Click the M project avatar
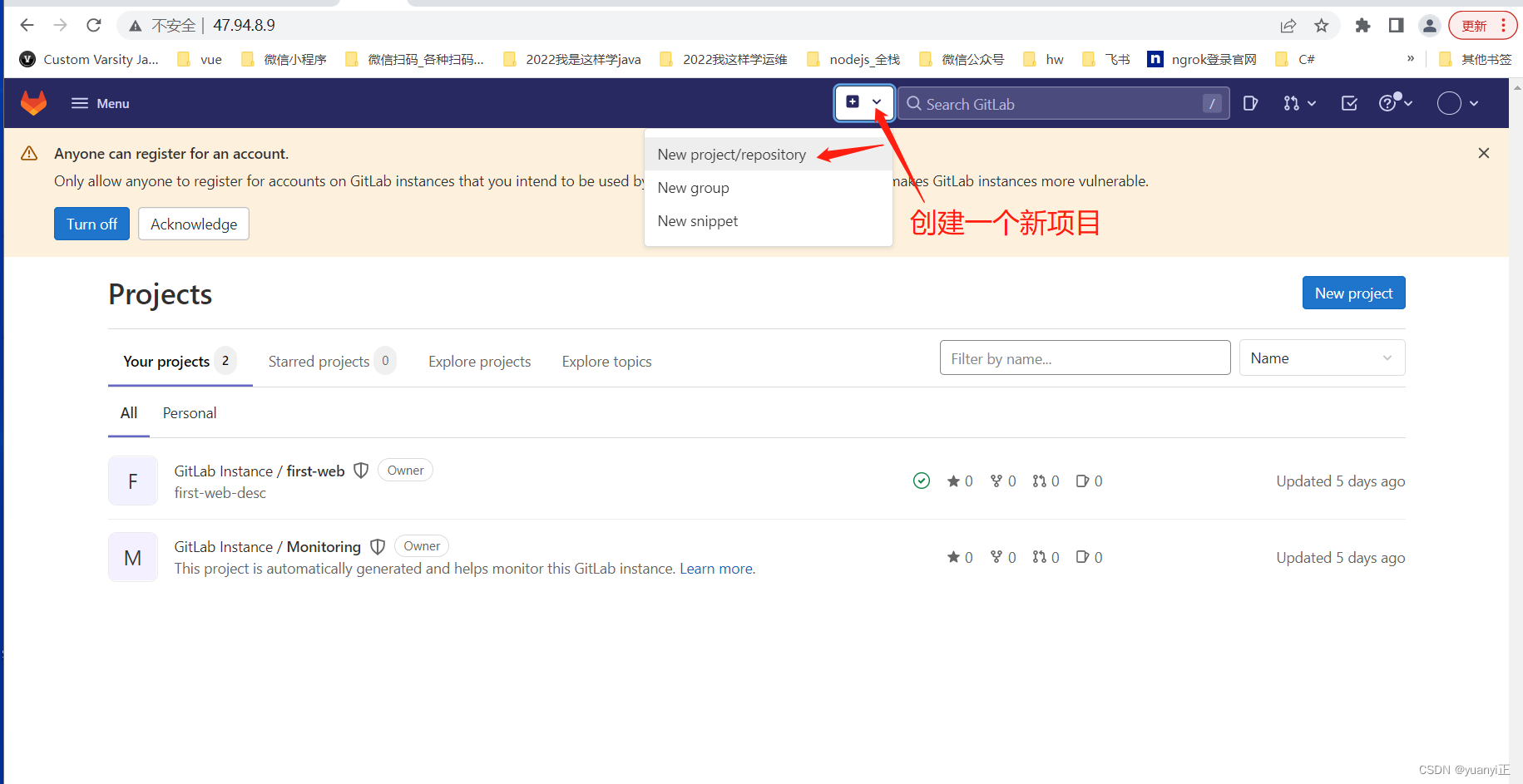The image size is (1523, 784). click(x=133, y=557)
